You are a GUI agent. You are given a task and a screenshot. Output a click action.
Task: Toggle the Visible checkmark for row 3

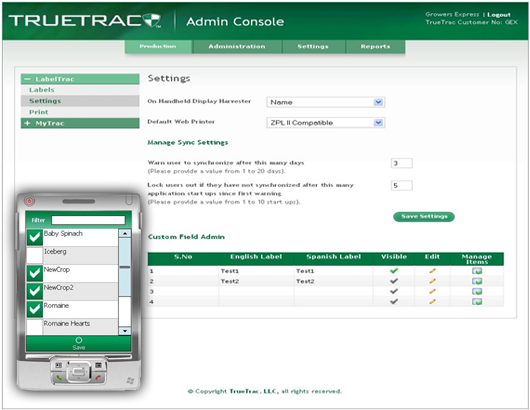tap(394, 291)
